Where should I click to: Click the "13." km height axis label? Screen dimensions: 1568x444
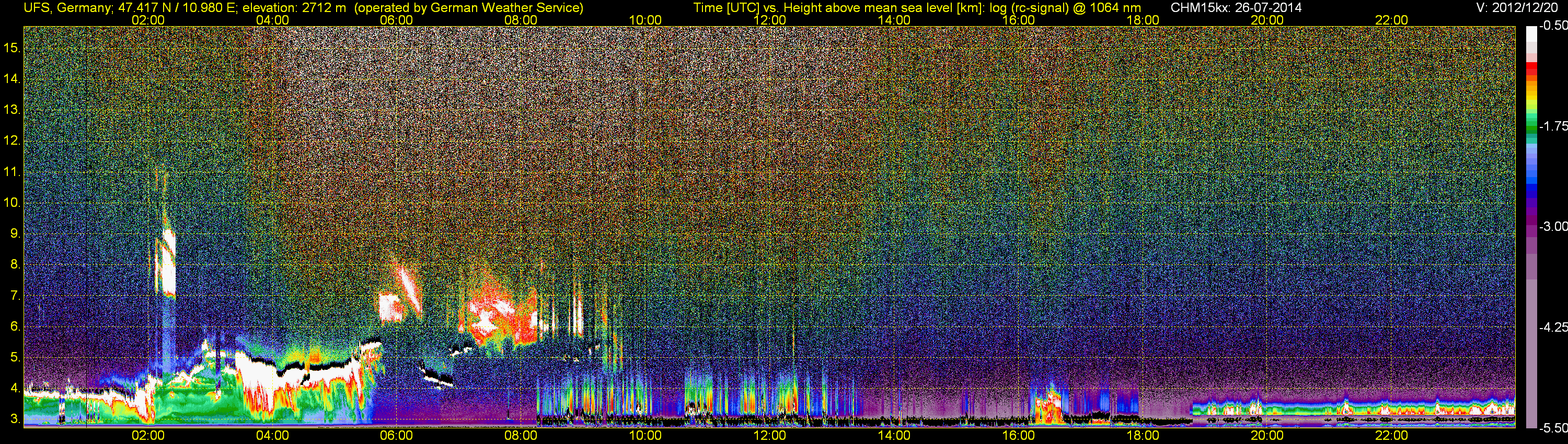coord(12,110)
